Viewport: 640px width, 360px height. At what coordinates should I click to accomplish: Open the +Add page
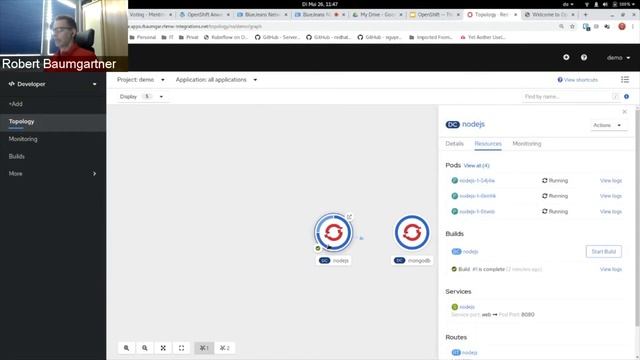[x=16, y=104]
